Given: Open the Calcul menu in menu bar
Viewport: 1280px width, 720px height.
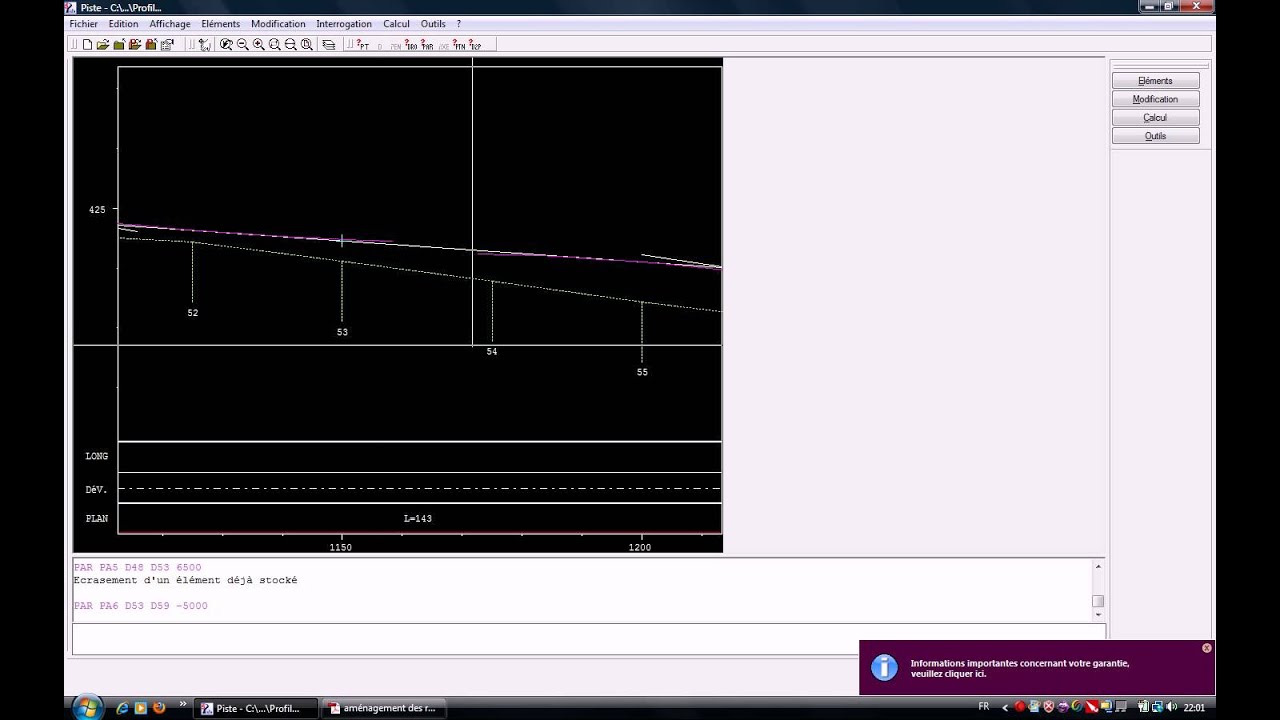Looking at the screenshot, I should pos(396,23).
